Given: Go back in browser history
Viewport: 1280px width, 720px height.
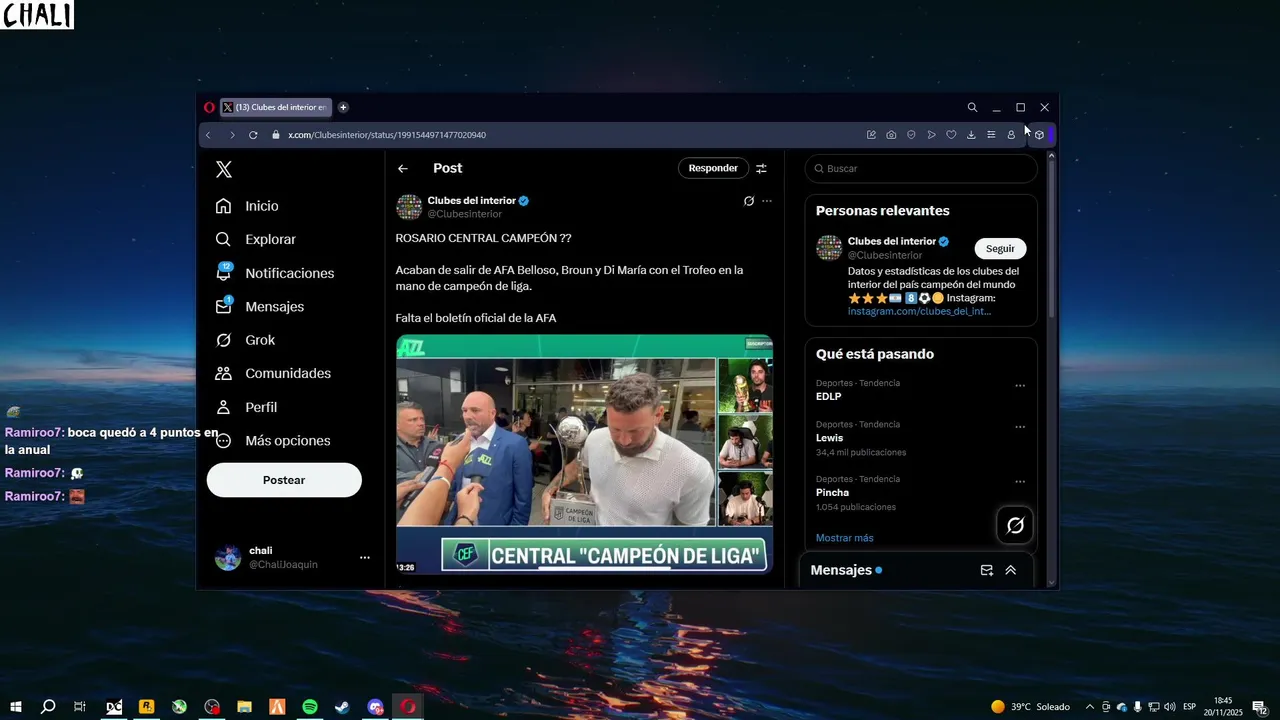Looking at the screenshot, I should point(208,135).
